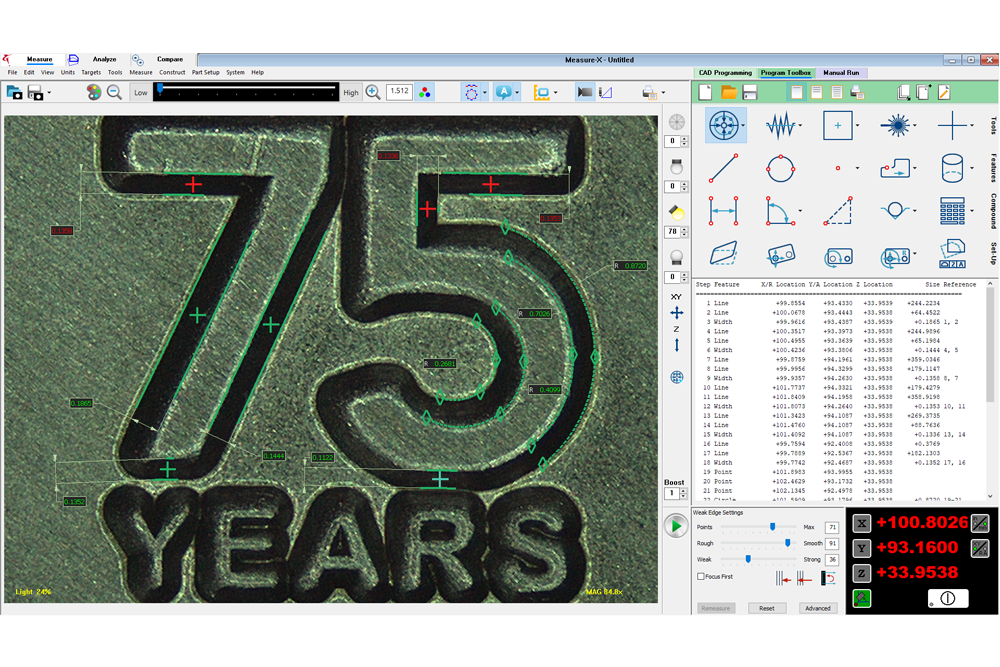Select the Circle feature tool
The width and height of the screenshot is (1000, 667).
[x=780, y=168]
